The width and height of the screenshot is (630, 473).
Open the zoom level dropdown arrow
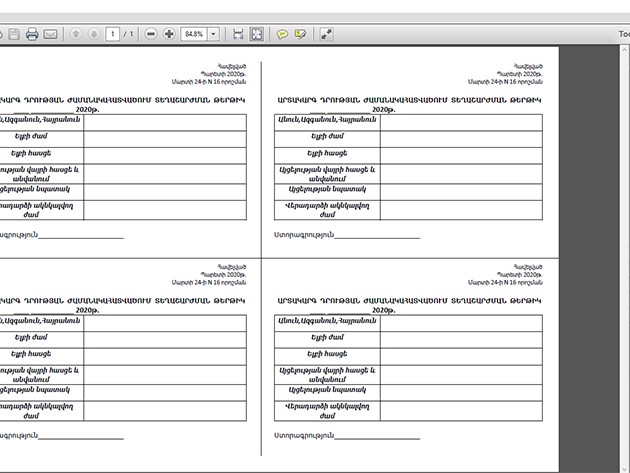tap(213, 34)
